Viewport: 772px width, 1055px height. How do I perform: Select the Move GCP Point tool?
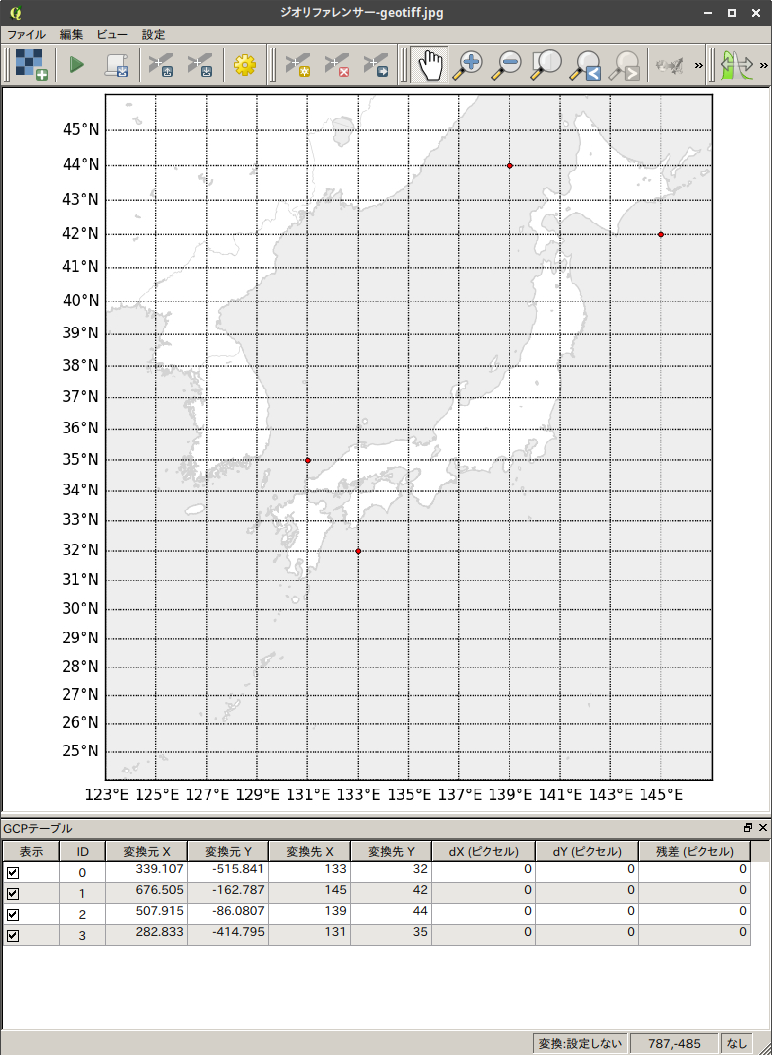pos(376,65)
